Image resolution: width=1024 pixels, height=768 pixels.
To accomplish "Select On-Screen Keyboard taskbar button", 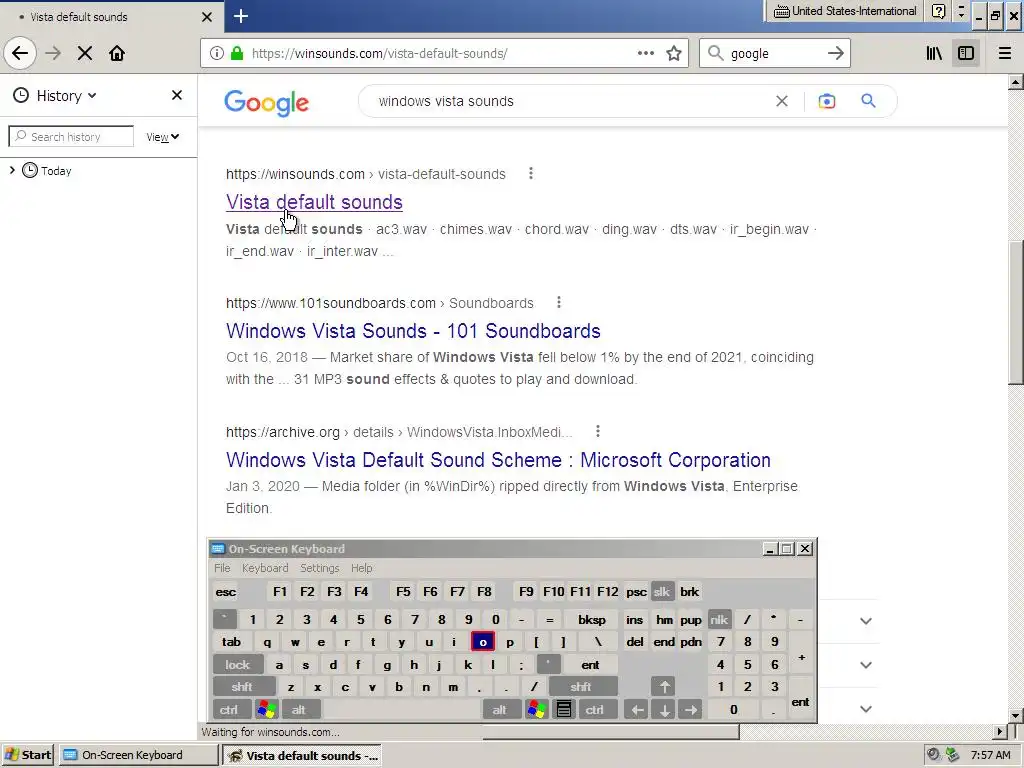I will [138, 755].
